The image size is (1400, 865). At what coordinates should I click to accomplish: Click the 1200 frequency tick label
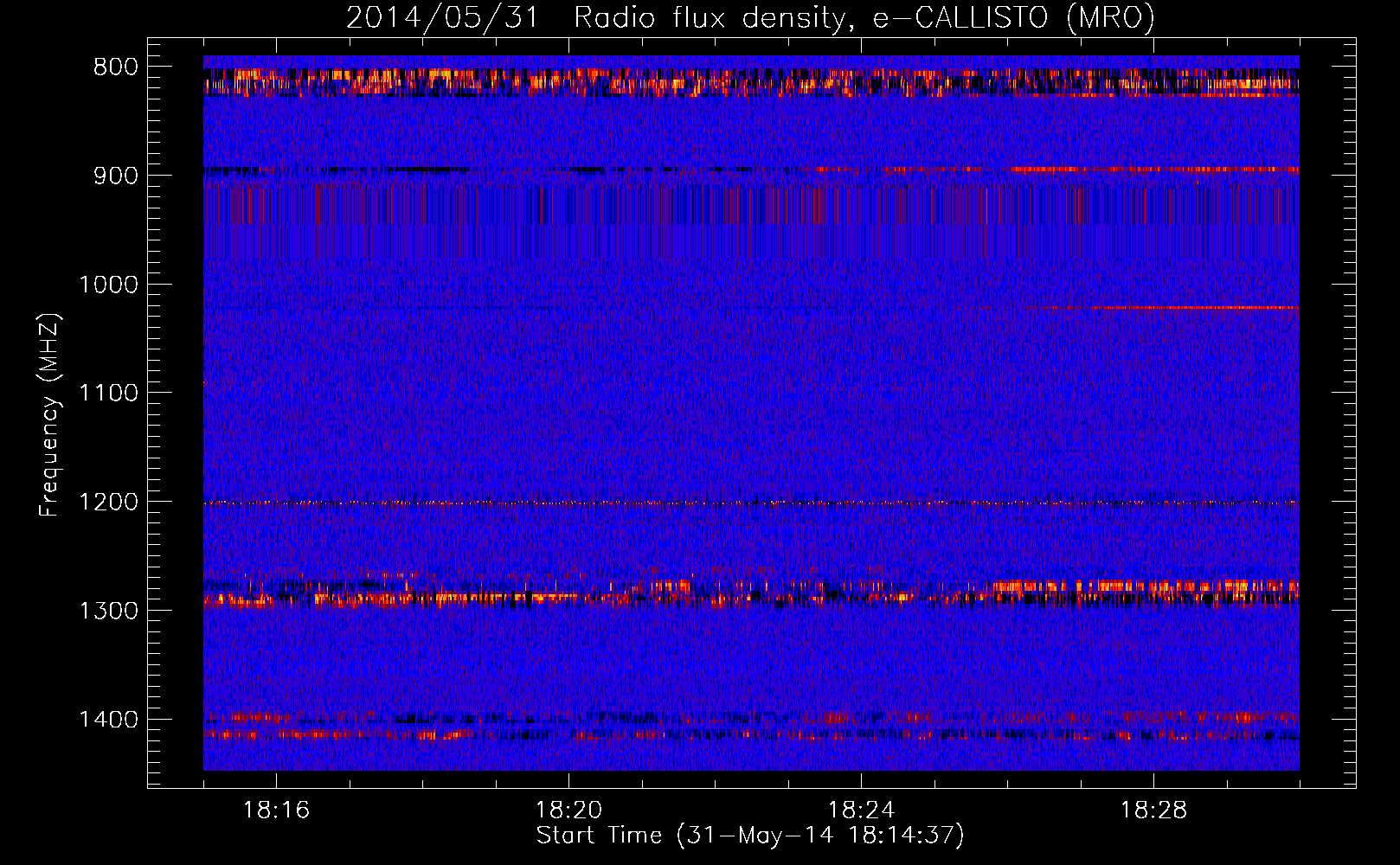(108, 503)
